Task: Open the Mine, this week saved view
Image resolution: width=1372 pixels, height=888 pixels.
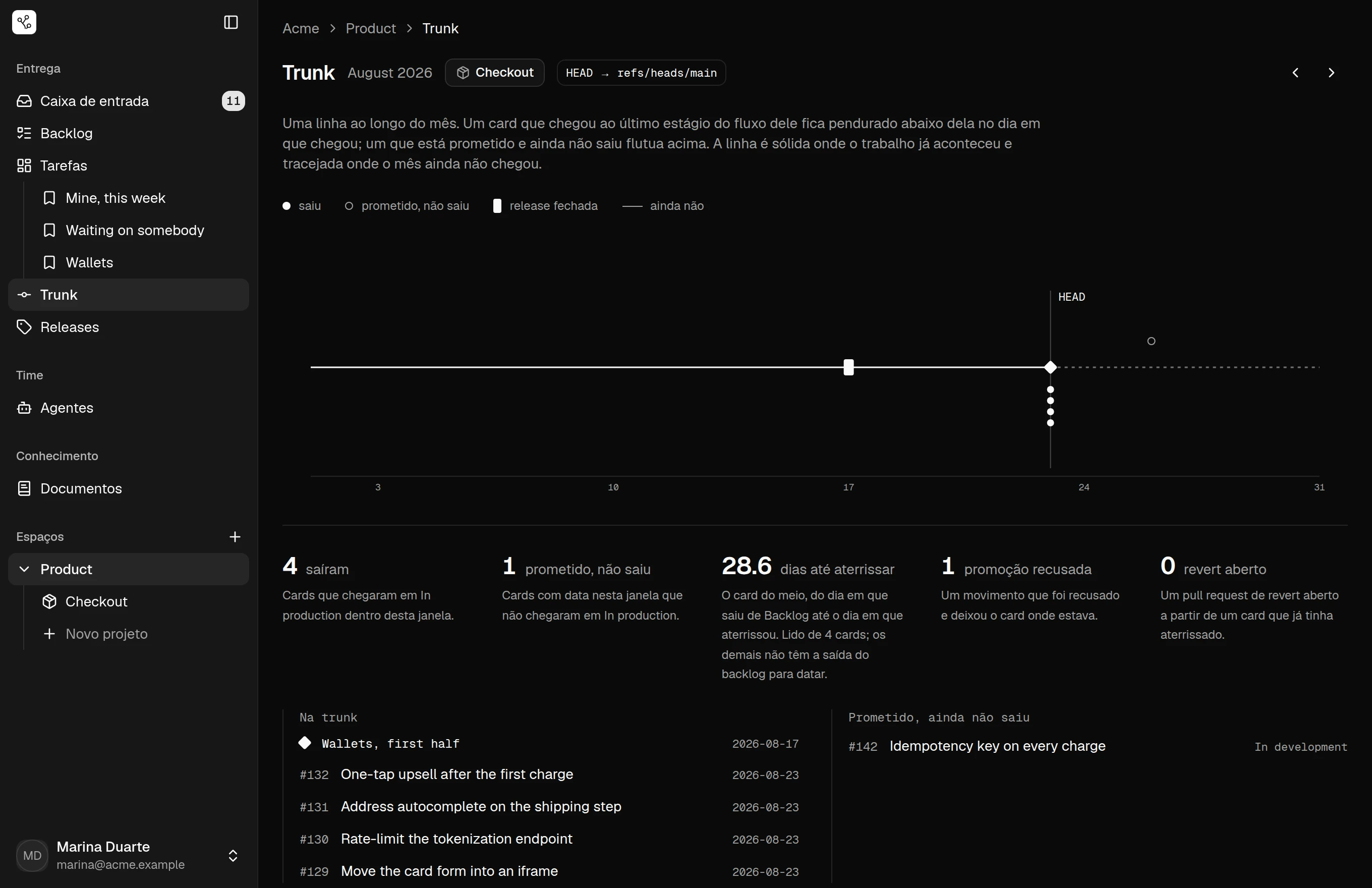Action: coord(141,198)
